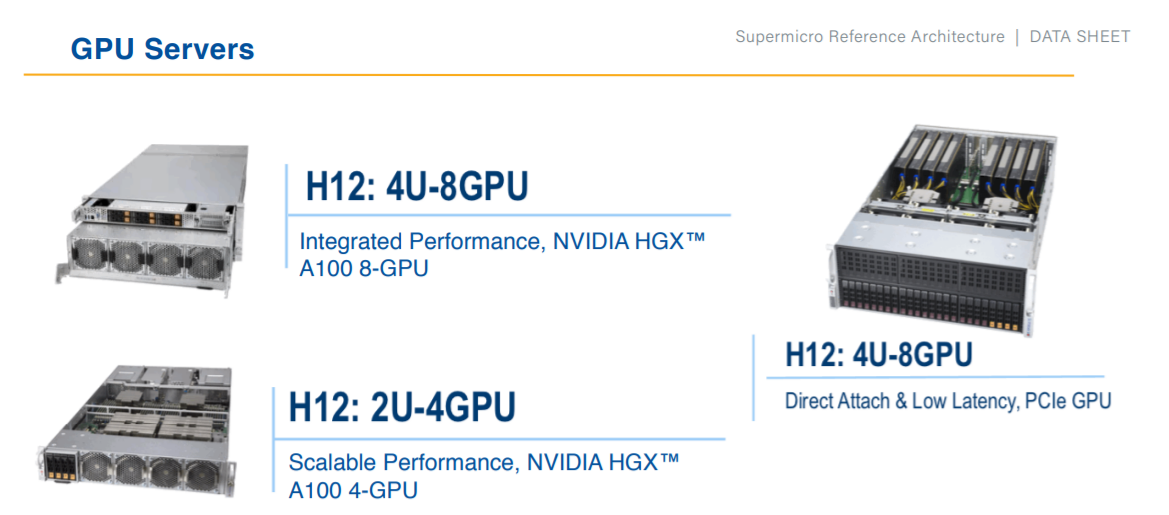
Task: Click the "Supermicro Reference Architecture" header text
Action: point(869,37)
